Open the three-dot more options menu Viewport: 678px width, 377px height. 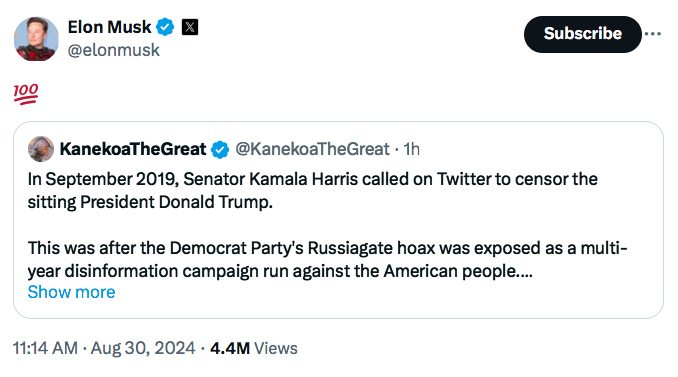pos(653,34)
